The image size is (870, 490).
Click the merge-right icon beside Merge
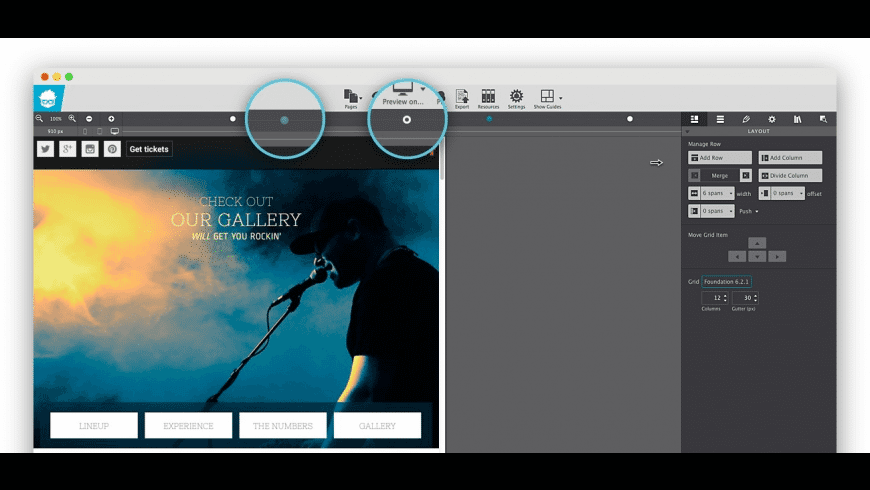click(746, 175)
